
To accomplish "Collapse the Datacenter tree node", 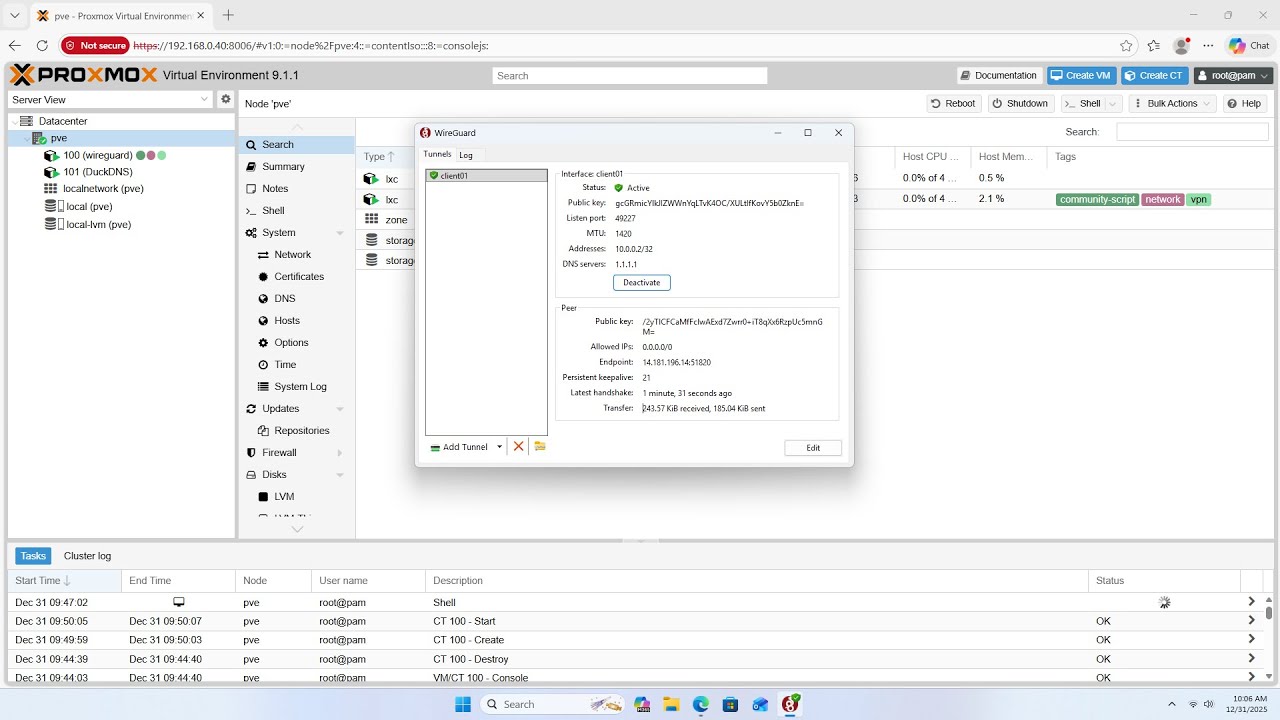I will point(14,121).
